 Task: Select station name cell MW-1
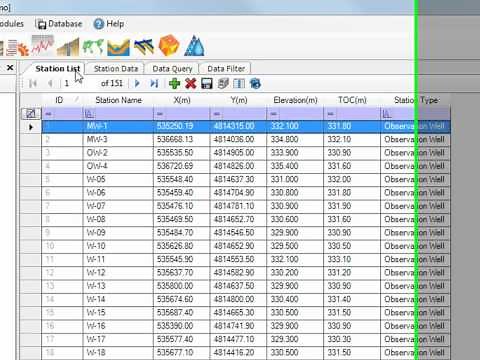pos(118,126)
